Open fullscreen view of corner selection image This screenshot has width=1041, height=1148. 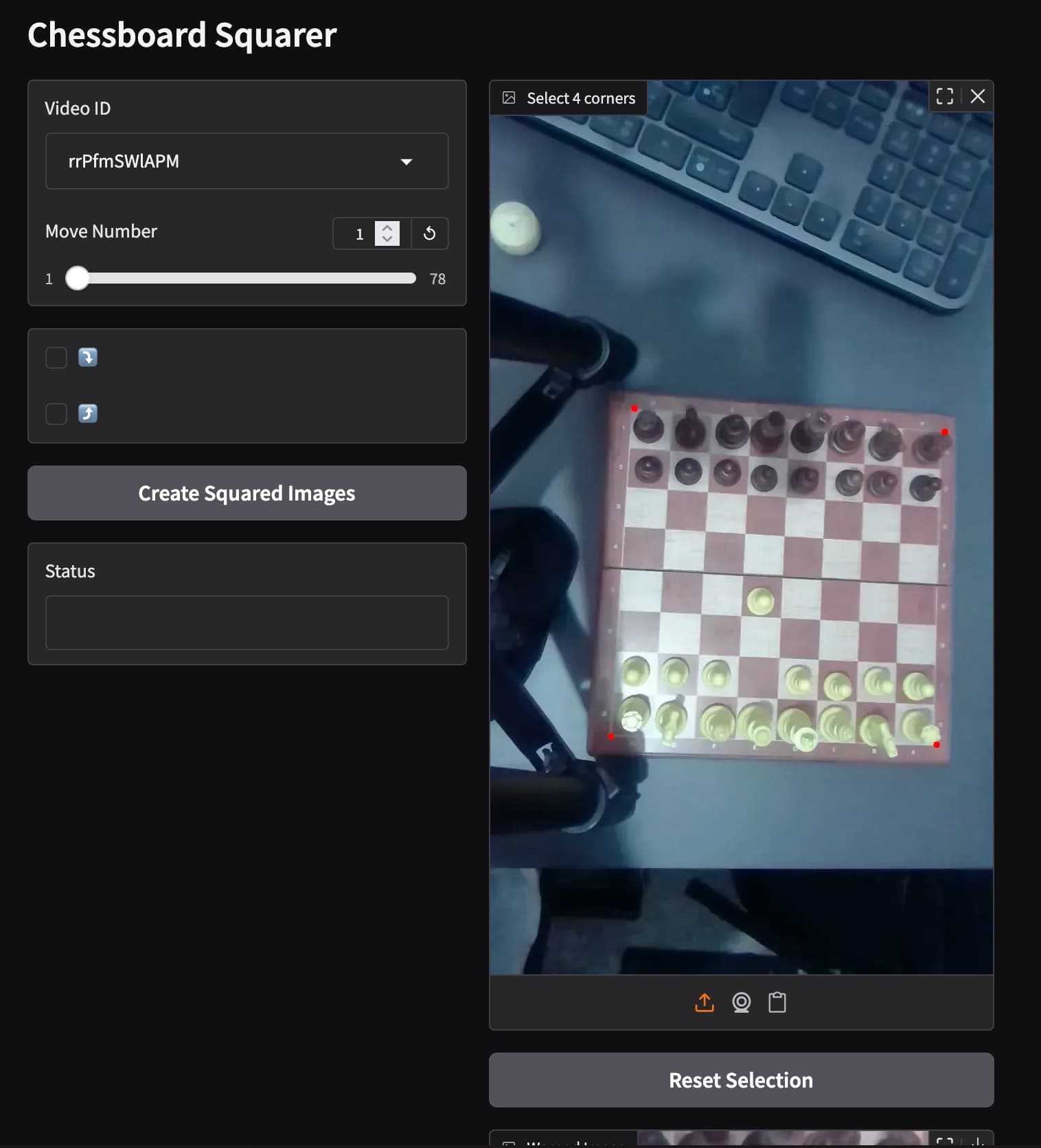(x=945, y=96)
